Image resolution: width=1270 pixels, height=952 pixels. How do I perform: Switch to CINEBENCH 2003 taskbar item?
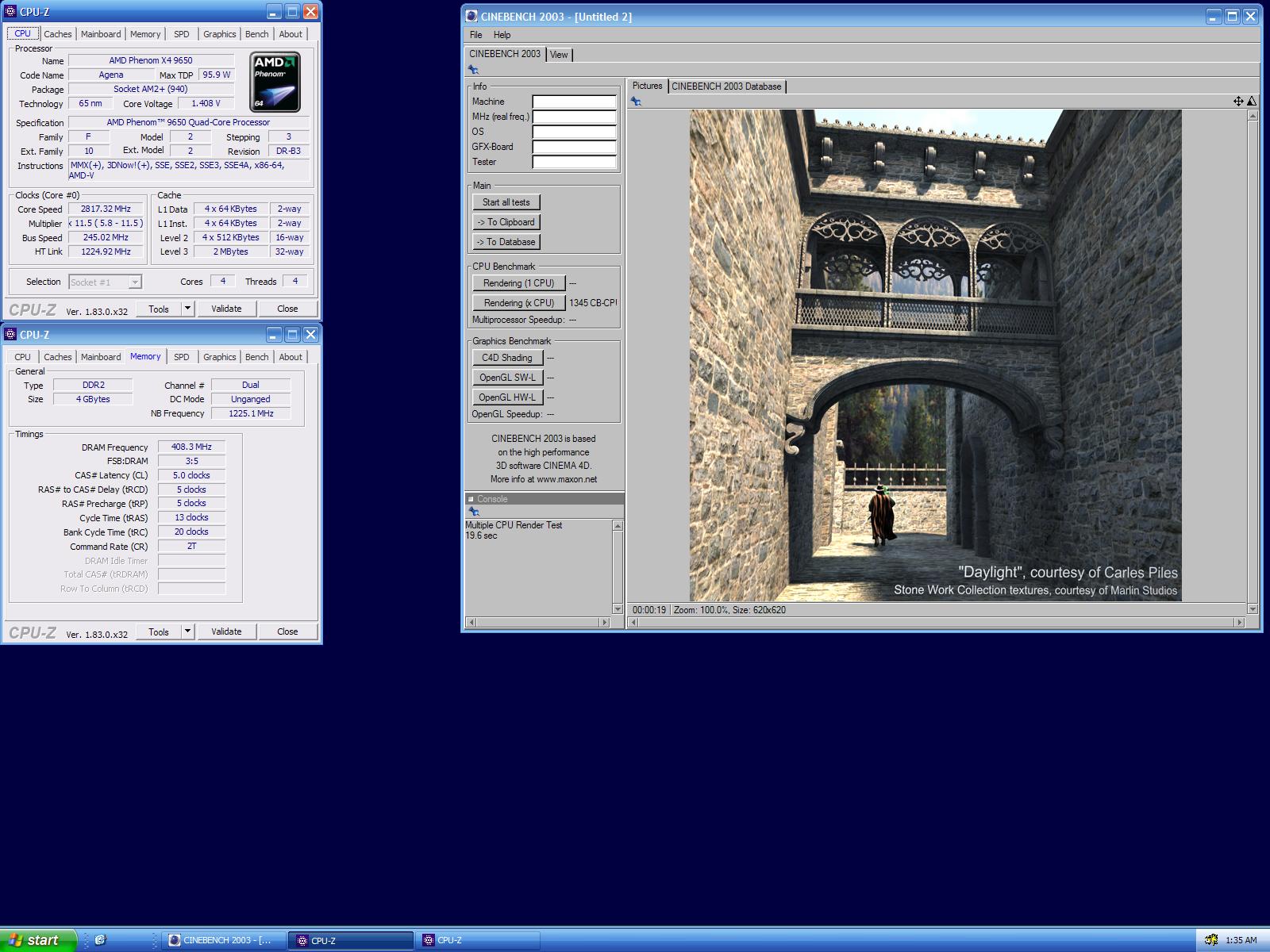224,940
